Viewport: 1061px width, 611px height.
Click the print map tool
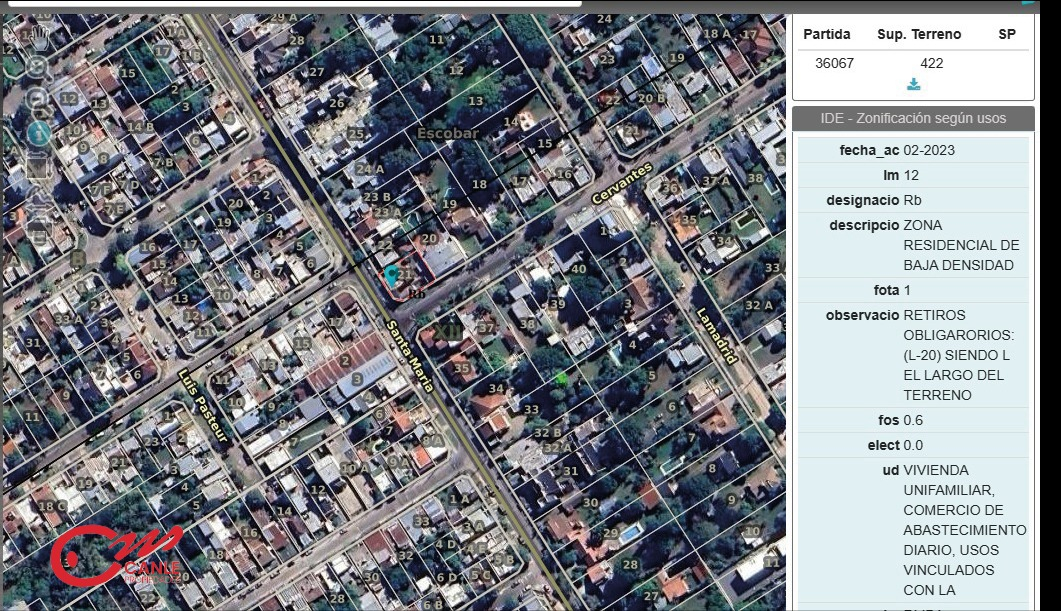tap(38, 233)
